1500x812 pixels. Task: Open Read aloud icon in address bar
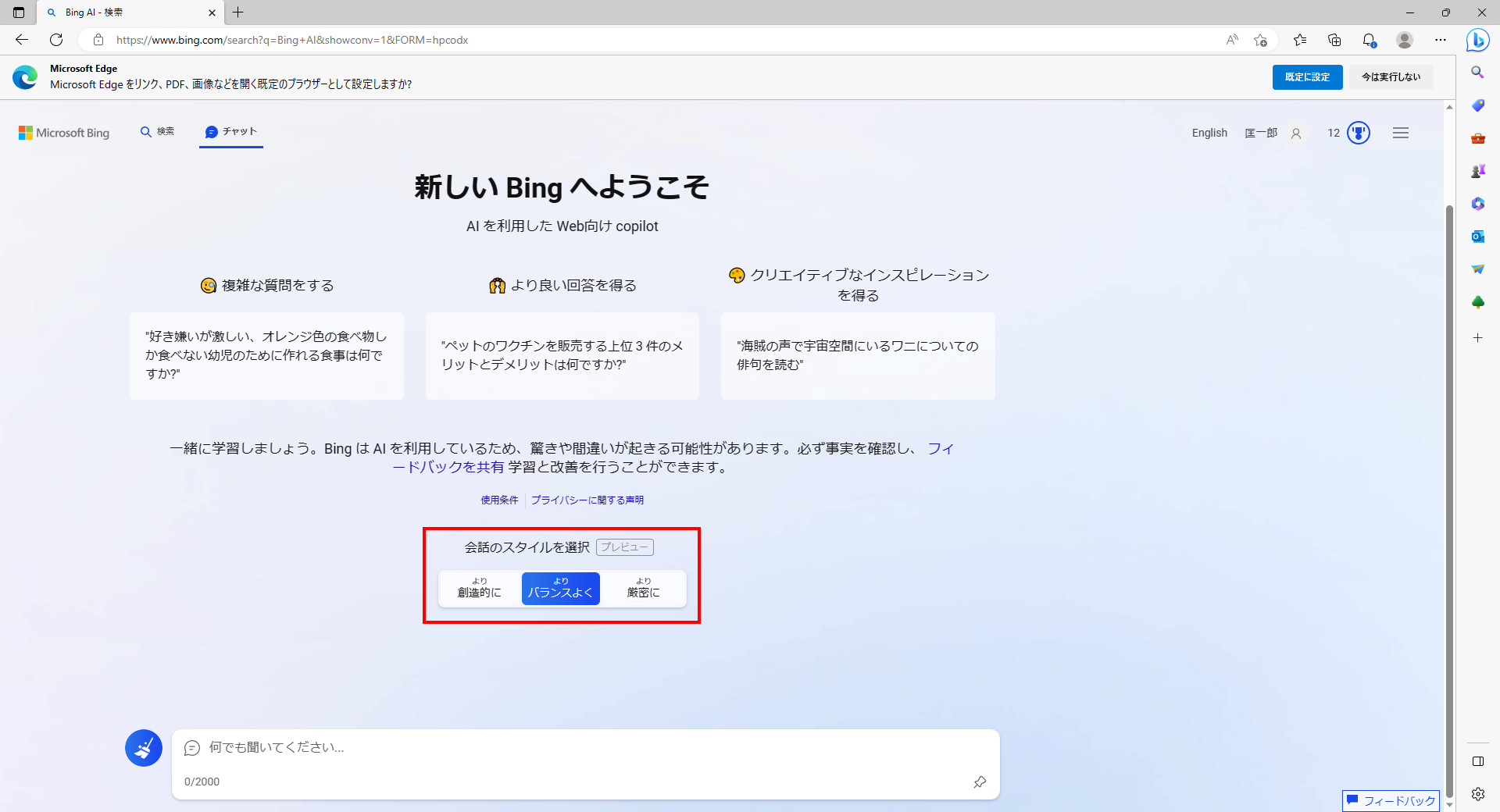(1232, 40)
